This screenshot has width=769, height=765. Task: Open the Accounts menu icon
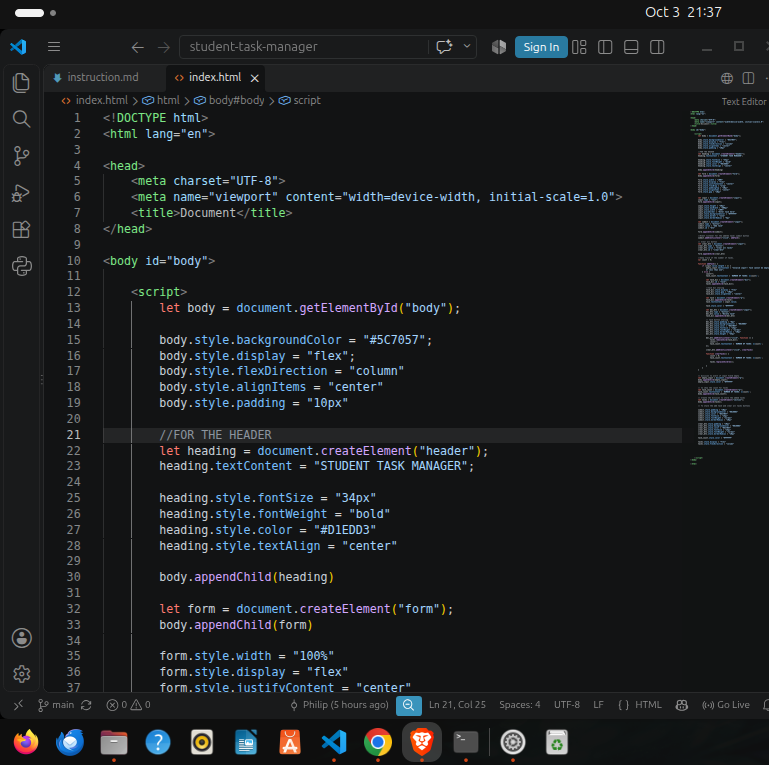click(x=22, y=638)
